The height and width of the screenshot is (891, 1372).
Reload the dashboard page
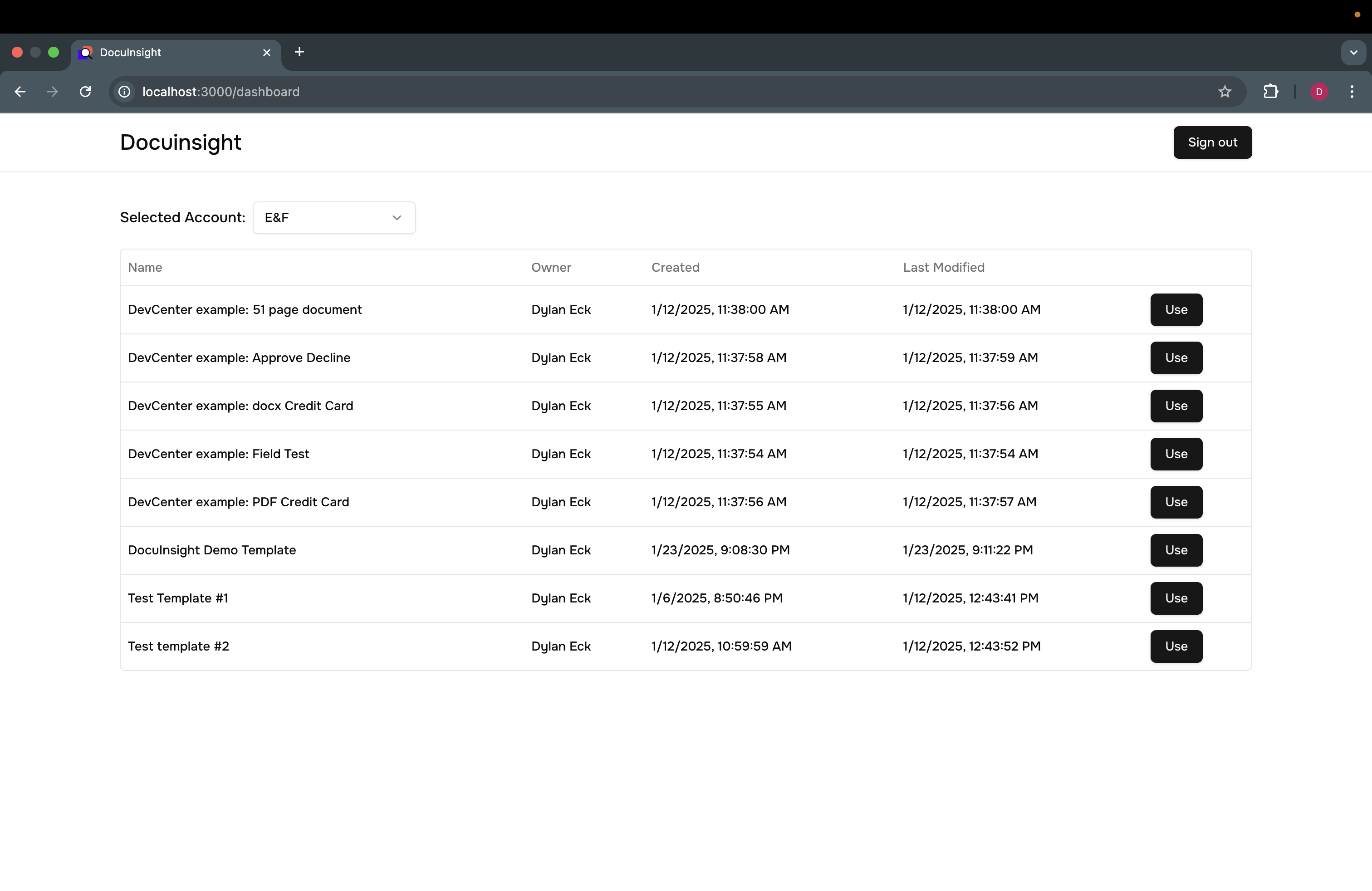[85, 92]
